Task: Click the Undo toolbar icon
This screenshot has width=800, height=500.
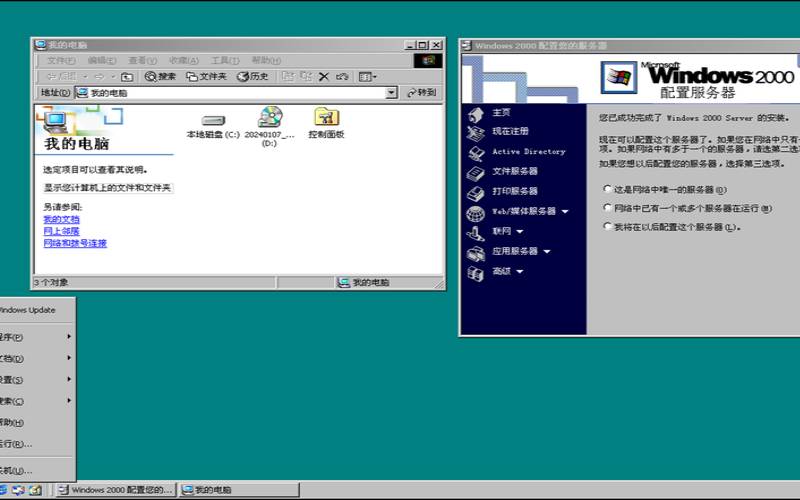Action: [342, 77]
